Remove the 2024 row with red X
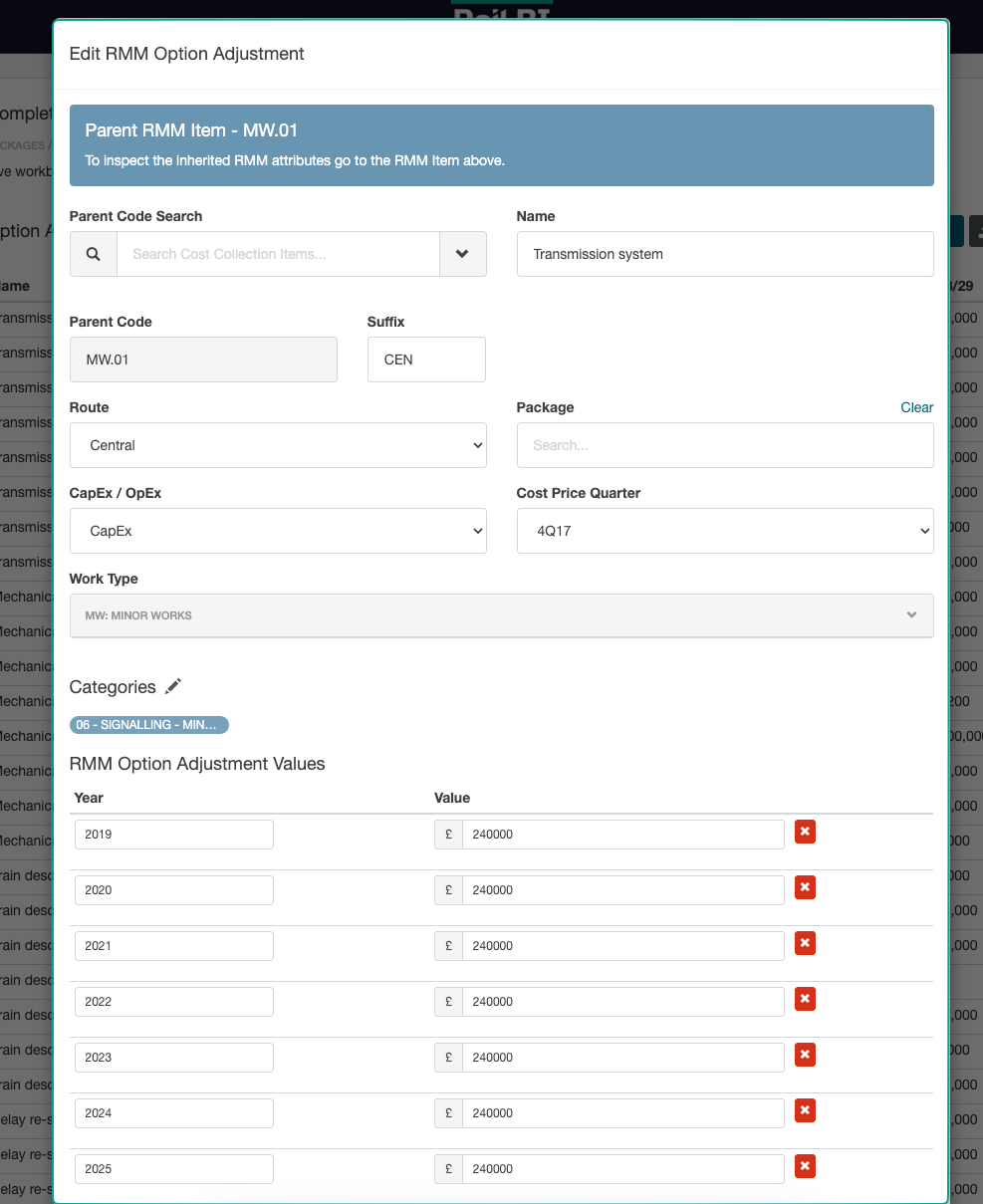Image resolution: width=983 pixels, height=1204 pixels. coord(805,1110)
